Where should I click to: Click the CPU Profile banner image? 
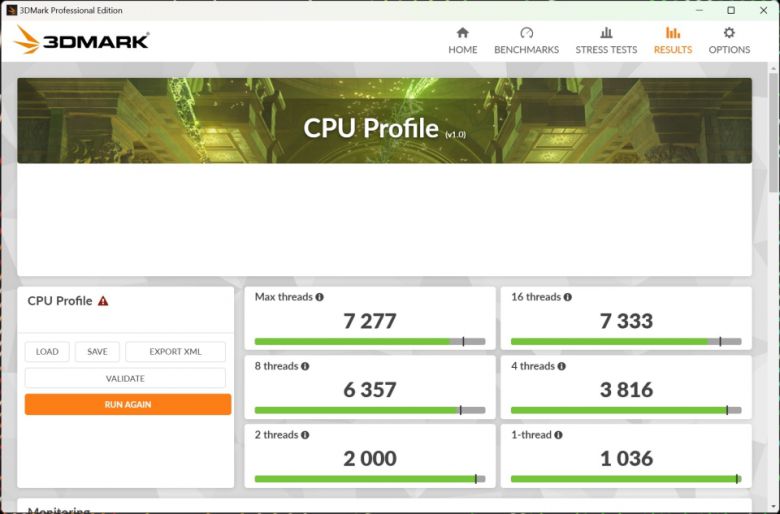[385, 120]
